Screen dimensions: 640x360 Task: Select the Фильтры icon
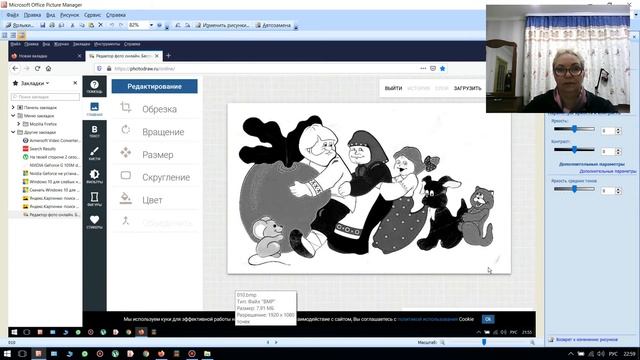click(94, 176)
